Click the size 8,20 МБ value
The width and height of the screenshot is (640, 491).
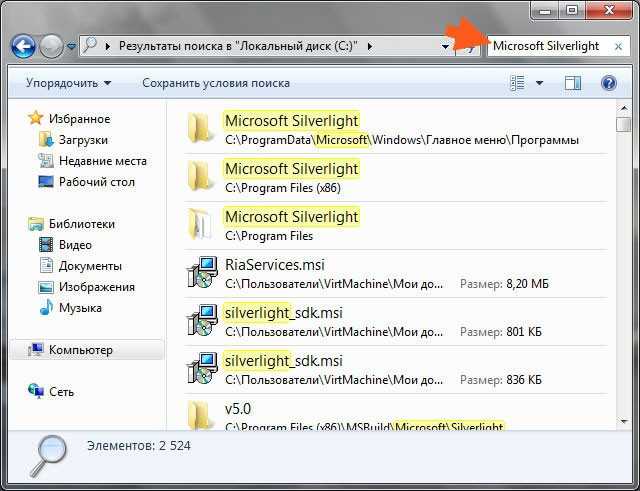click(x=527, y=284)
